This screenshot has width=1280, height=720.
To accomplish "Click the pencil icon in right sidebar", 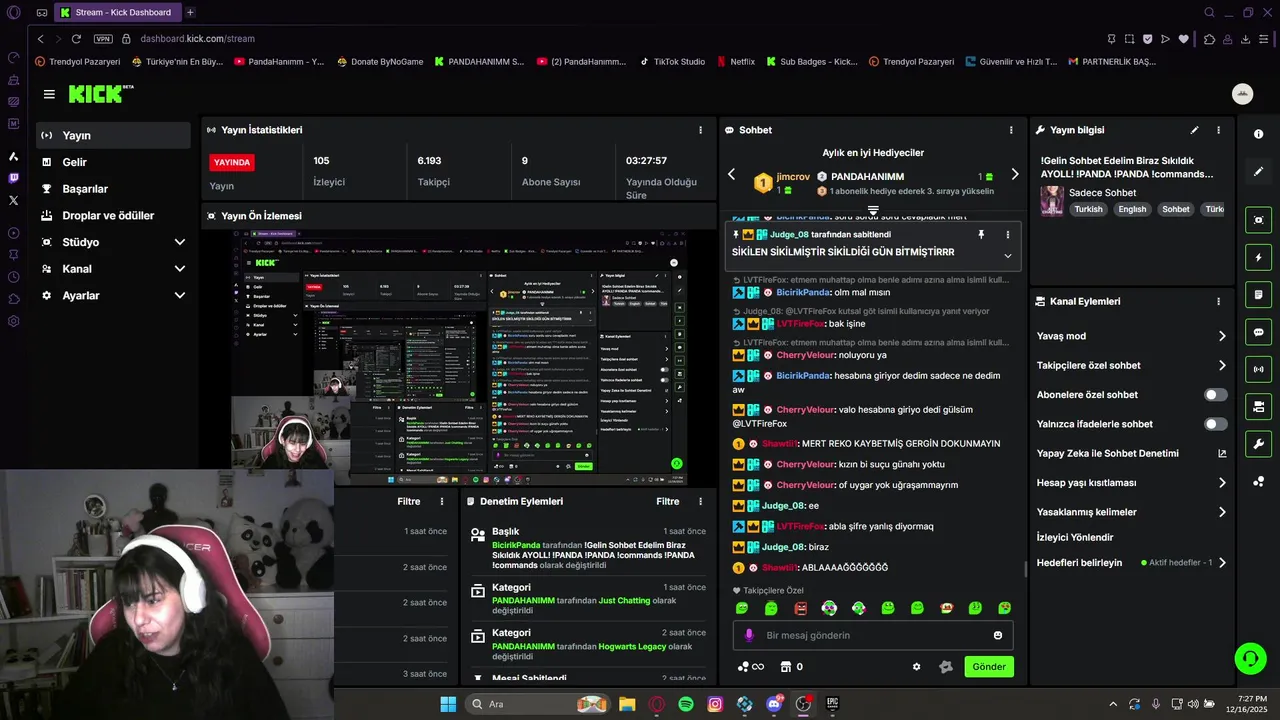I will click(1258, 172).
